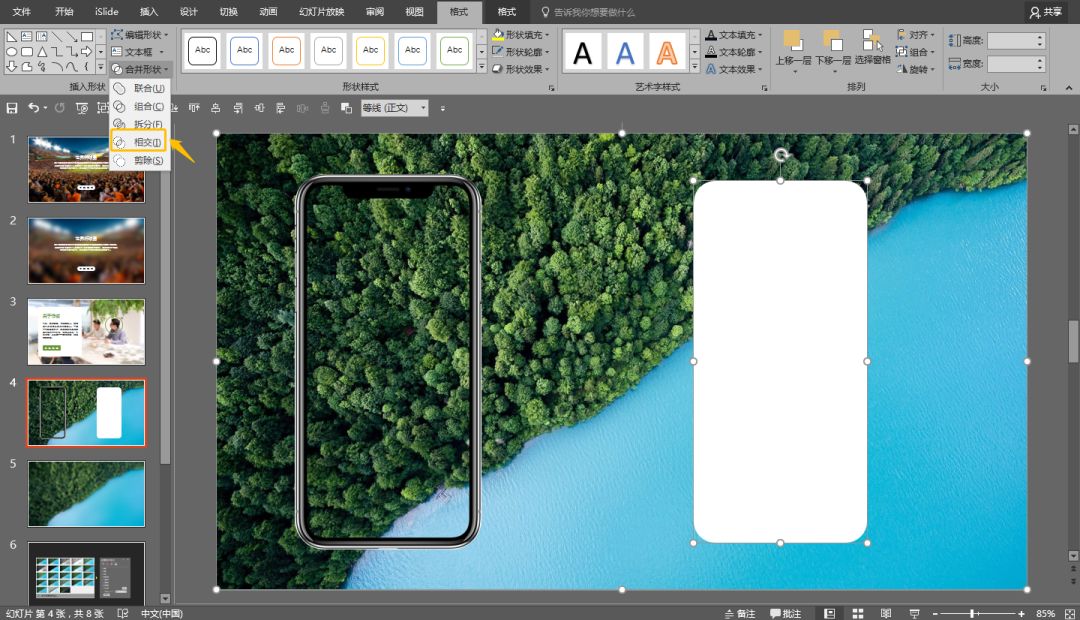Image resolution: width=1080 pixels, height=620 pixels.
Task: Apply the yellow outline Abc shape style
Action: tap(371, 51)
